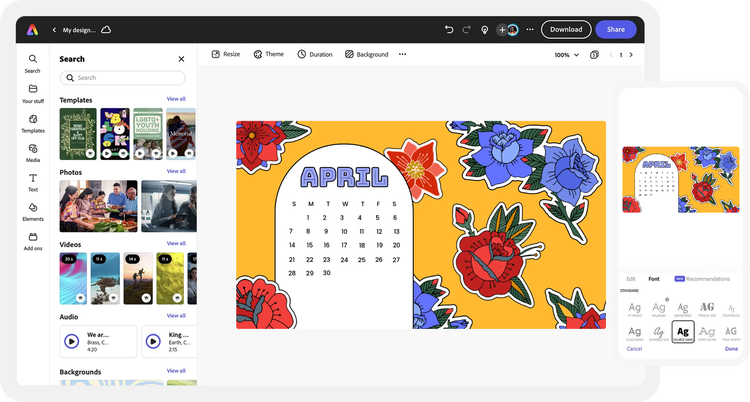Open the pages overview icon
The height and width of the screenshot is (402, 750).
[x=594, y=55]
